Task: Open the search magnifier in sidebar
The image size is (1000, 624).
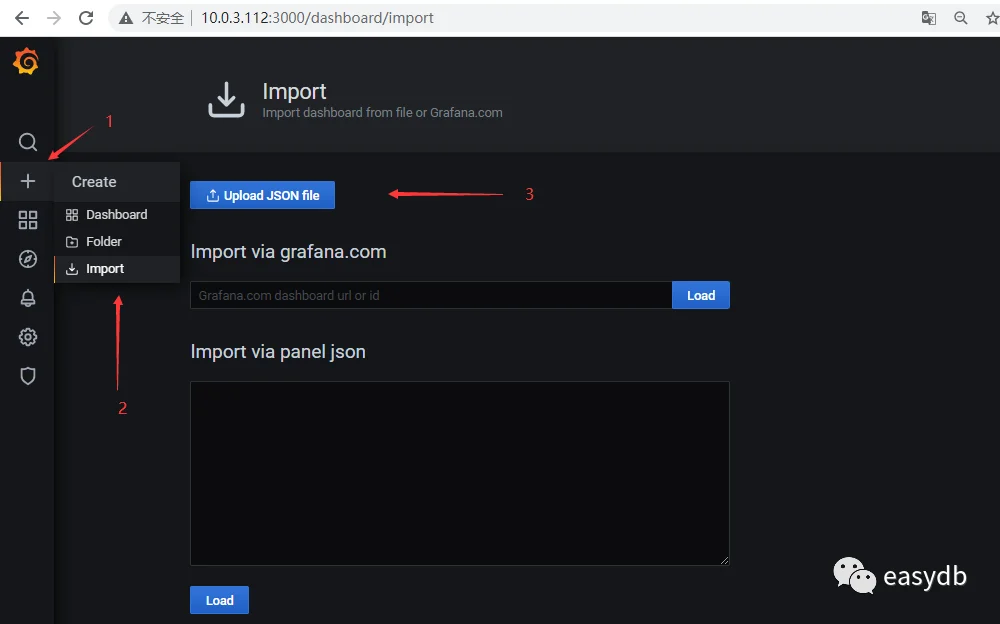Action: [x=27, y=142]
